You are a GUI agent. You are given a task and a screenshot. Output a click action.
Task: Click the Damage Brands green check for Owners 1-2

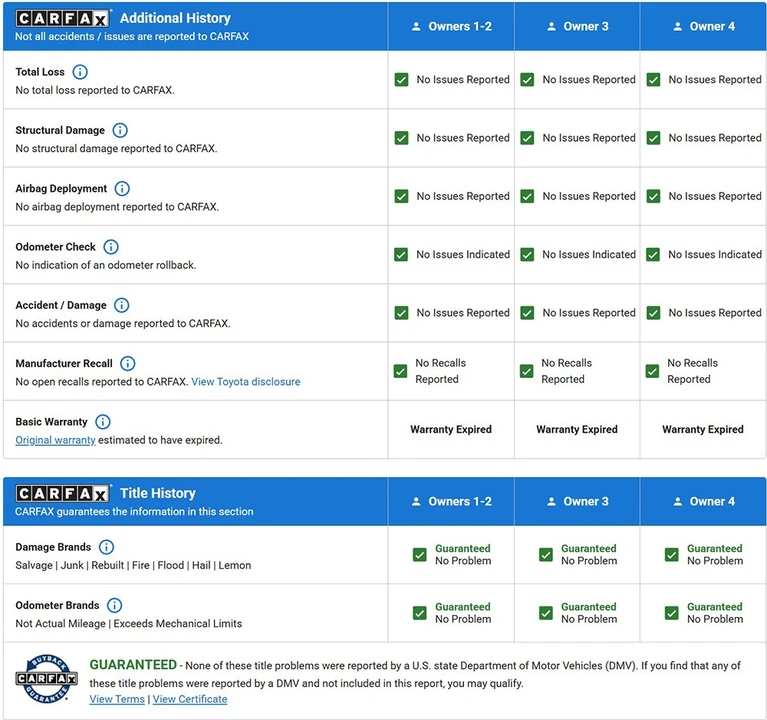420,555
